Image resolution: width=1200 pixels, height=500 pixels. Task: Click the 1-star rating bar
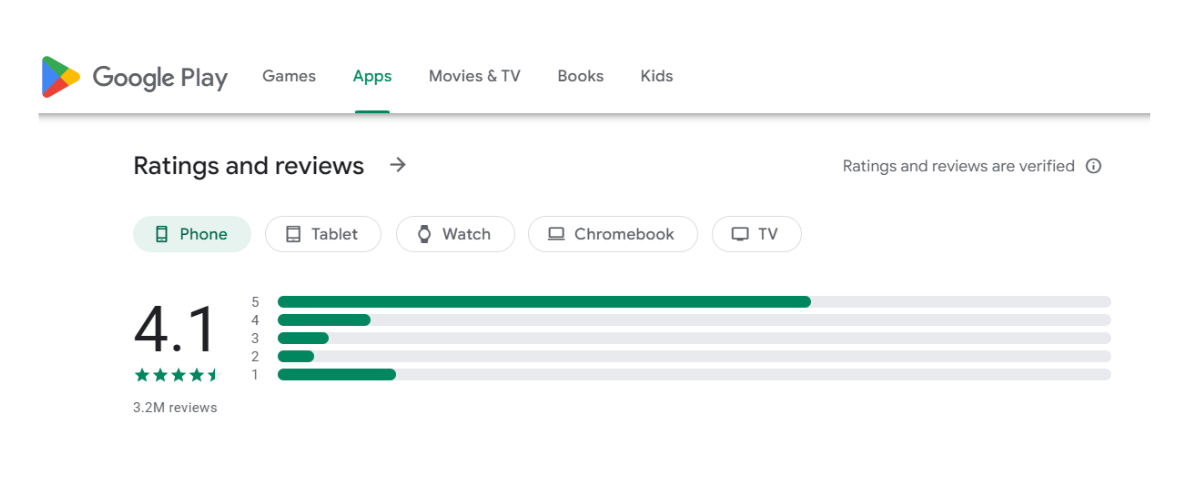(x=693, y=374)
